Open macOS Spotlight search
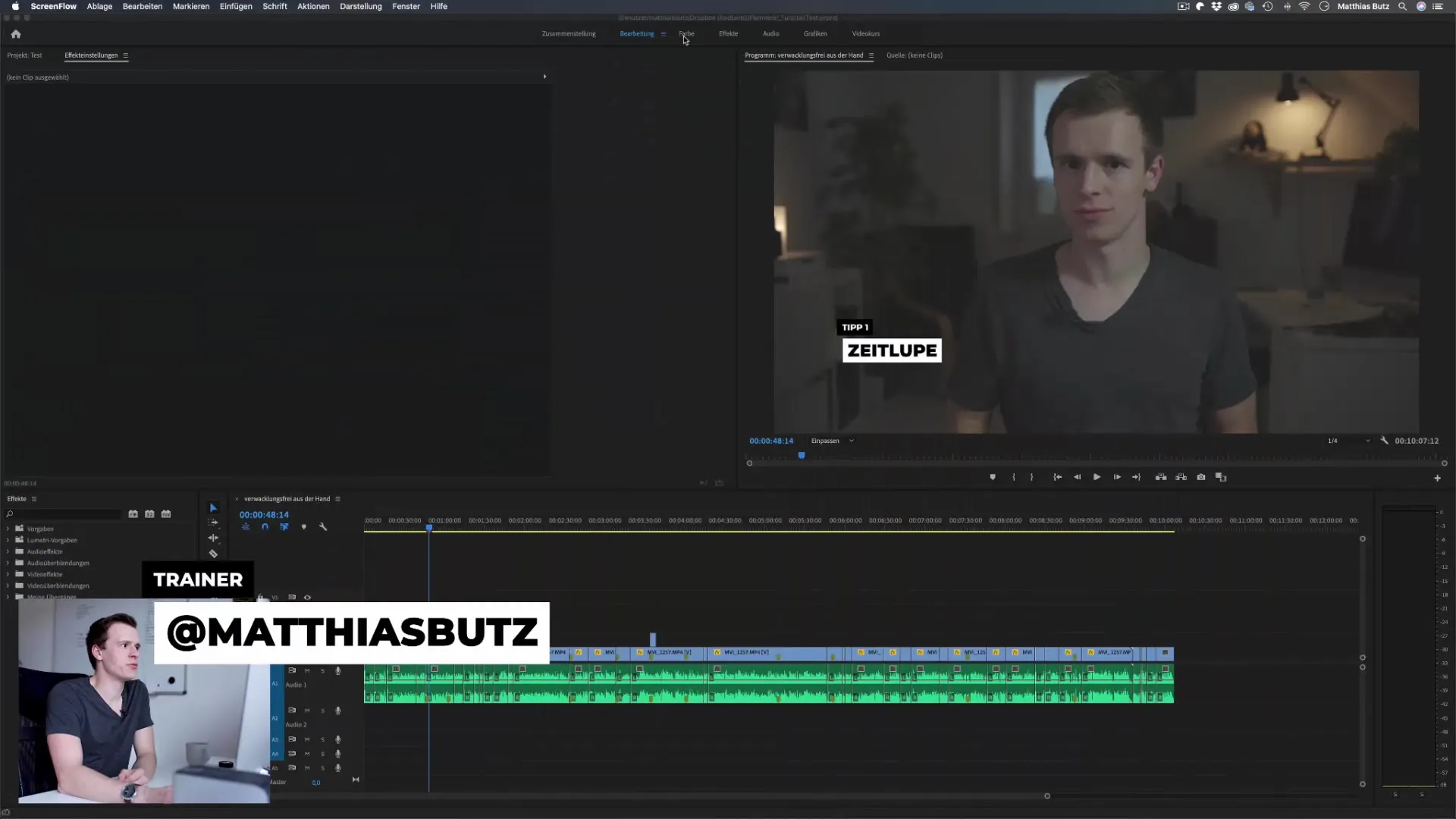This screenshot has height=819, width=1456. [1402, 6]
